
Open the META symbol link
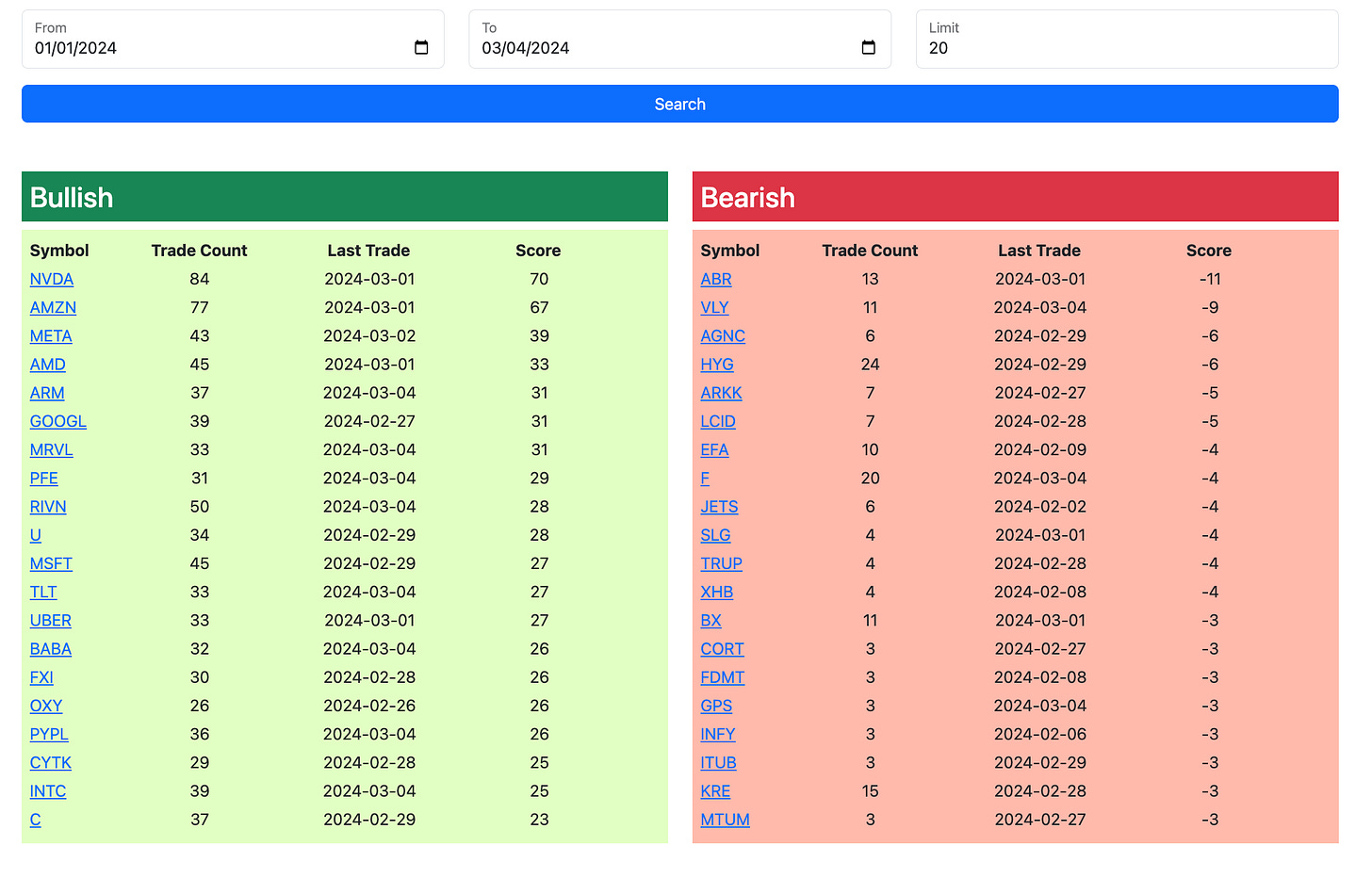(x=51, y=335)
